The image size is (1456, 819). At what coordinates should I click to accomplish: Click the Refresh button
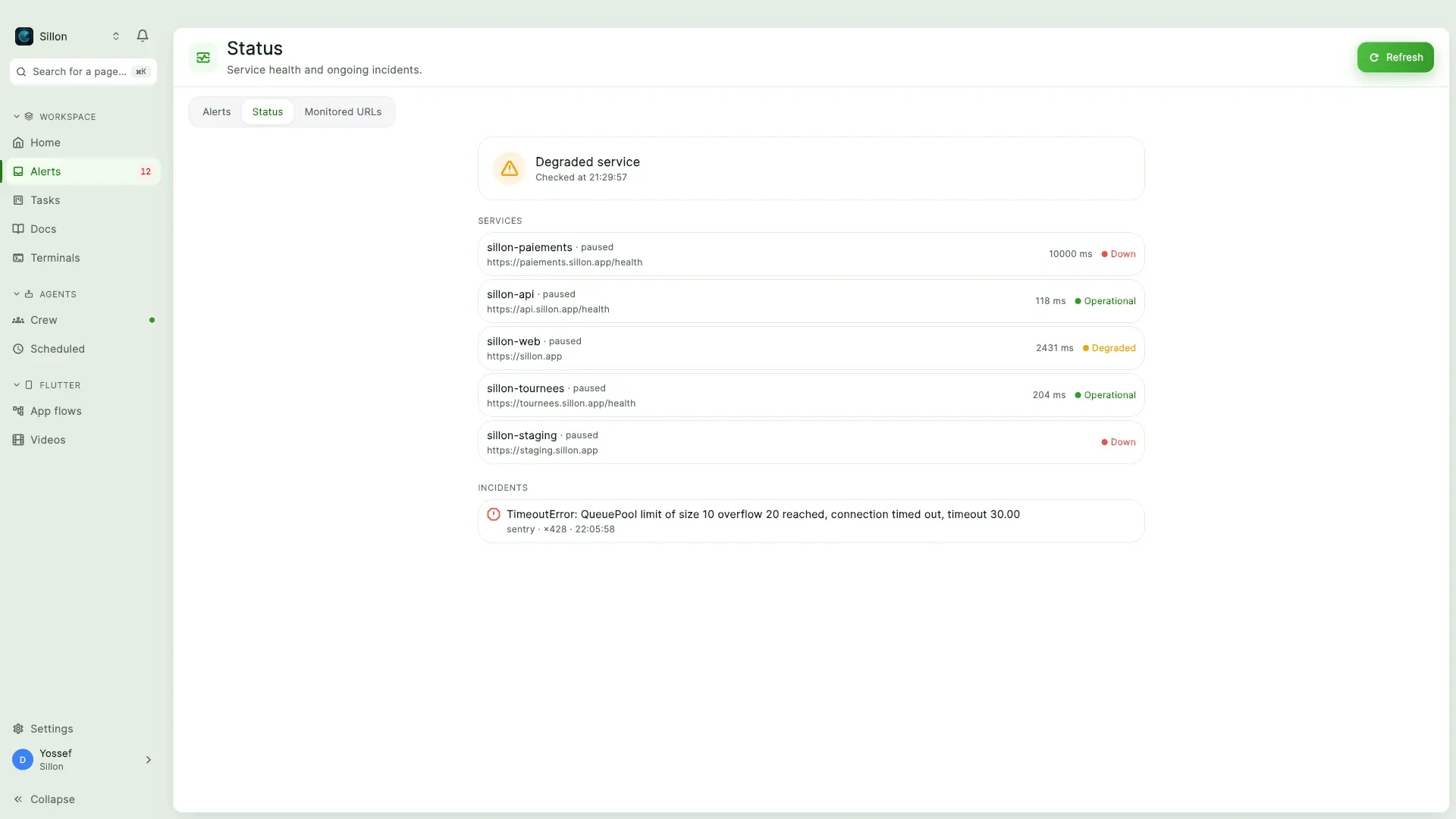tap(1395, 58)
